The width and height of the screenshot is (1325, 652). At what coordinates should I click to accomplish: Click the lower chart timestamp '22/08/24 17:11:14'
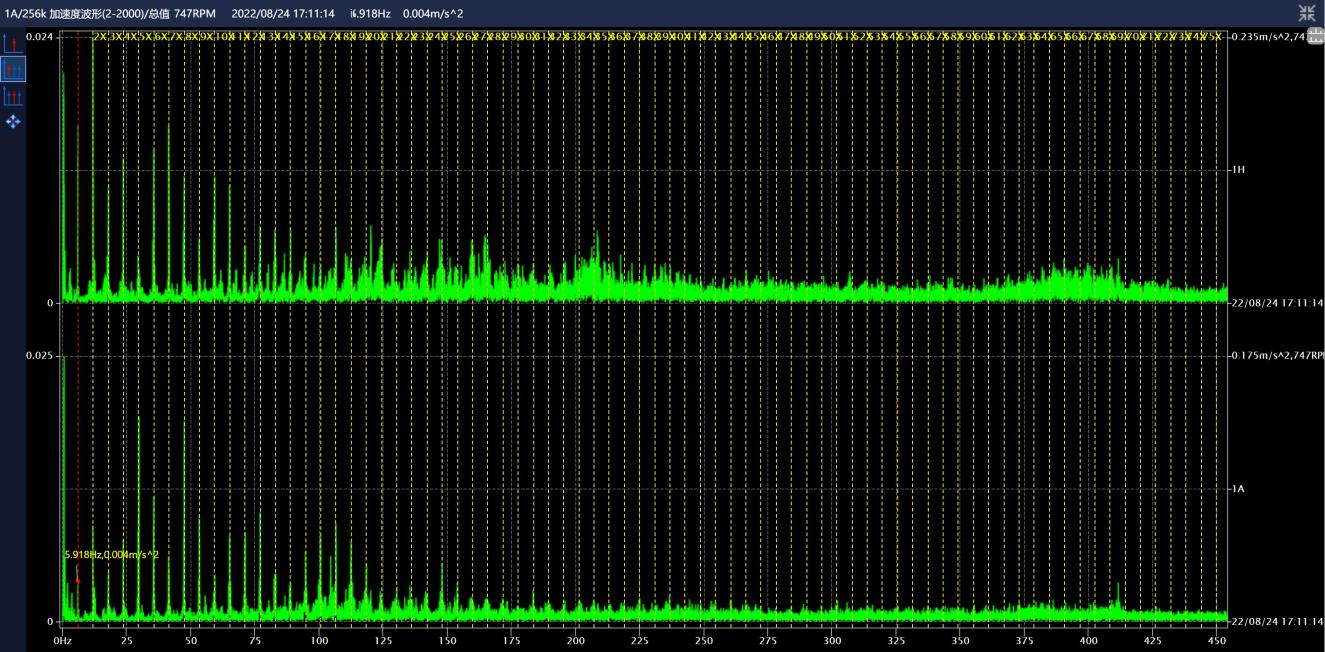tap(1277, 622)
